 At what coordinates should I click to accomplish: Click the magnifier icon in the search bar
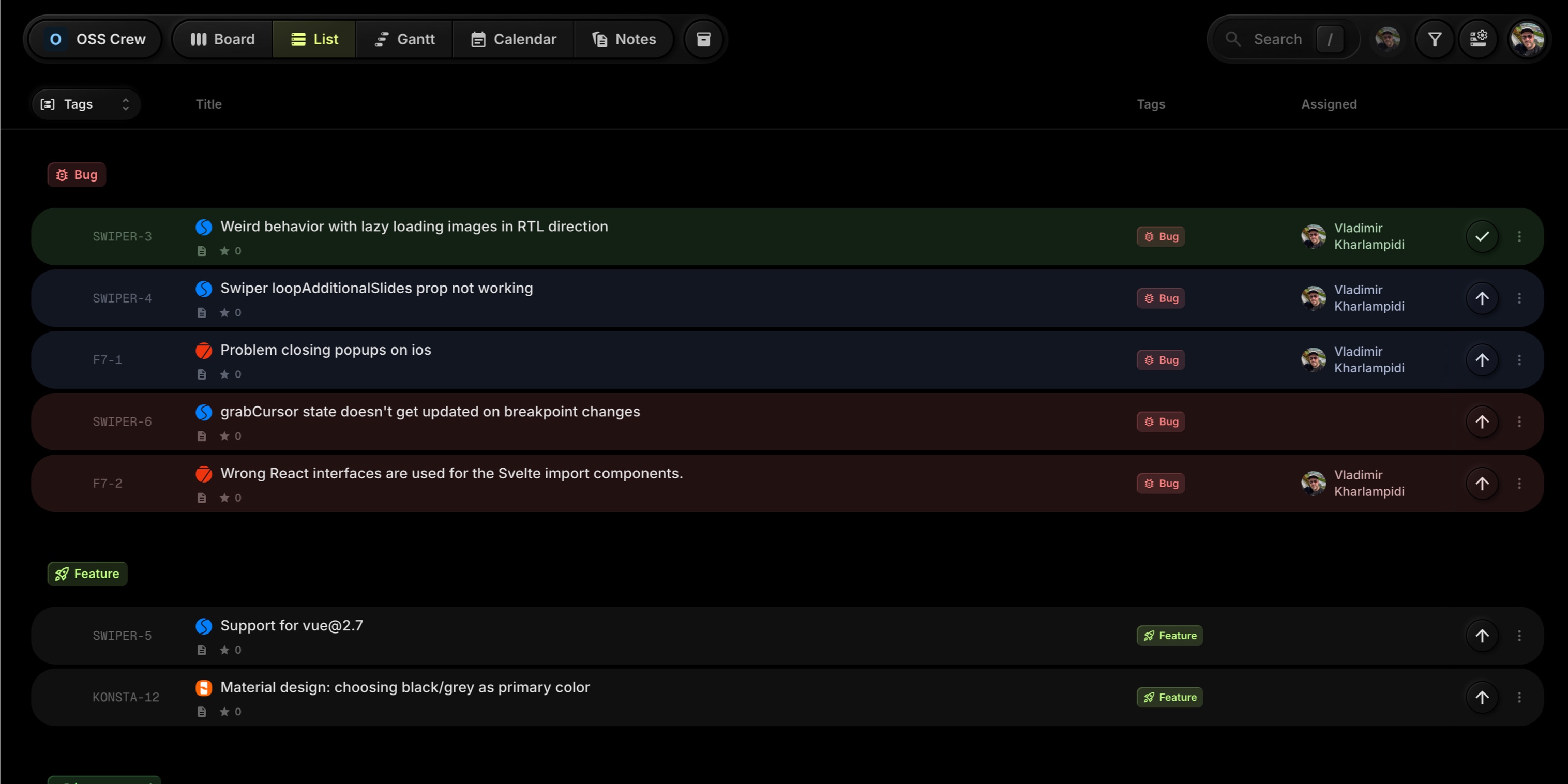1234,38
